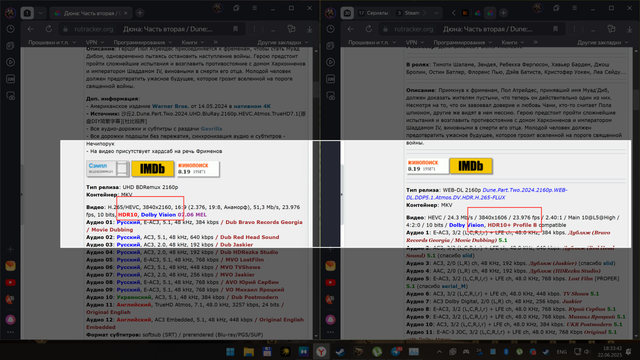Open the VPN bookmarks folder in the left window
Viewport: 640px width, 360px height.
[94, 42]
